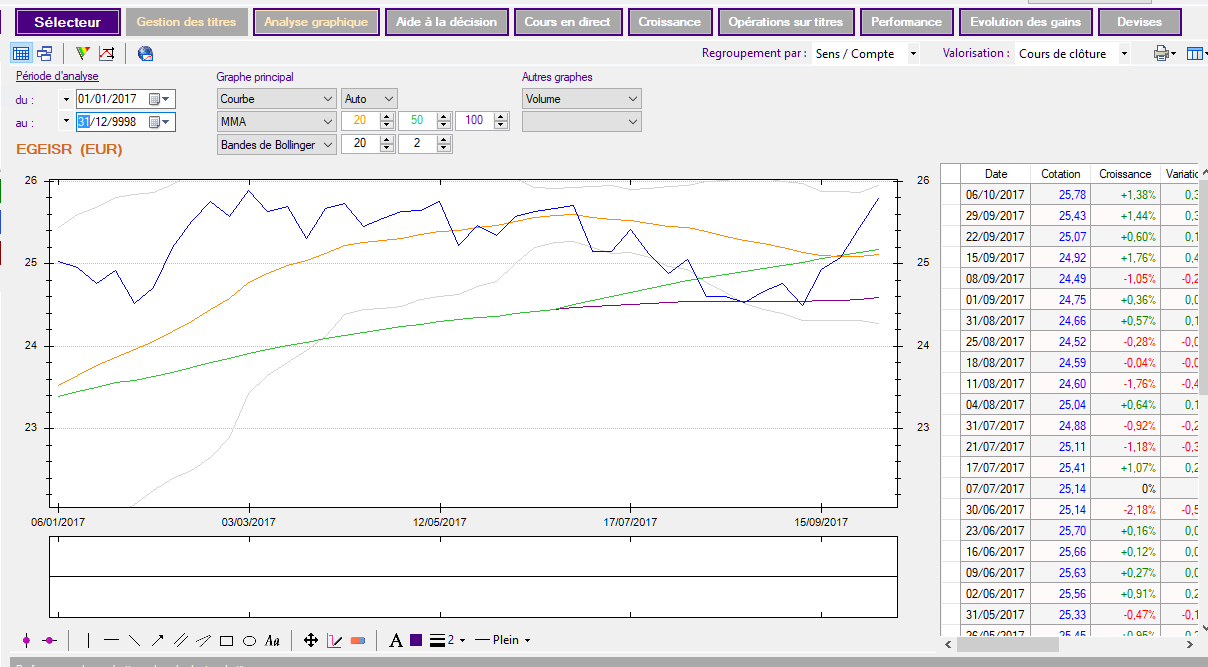1208x667 pixels.
Task: Click the MMA period 100 stepper
Action: [500, 121]
